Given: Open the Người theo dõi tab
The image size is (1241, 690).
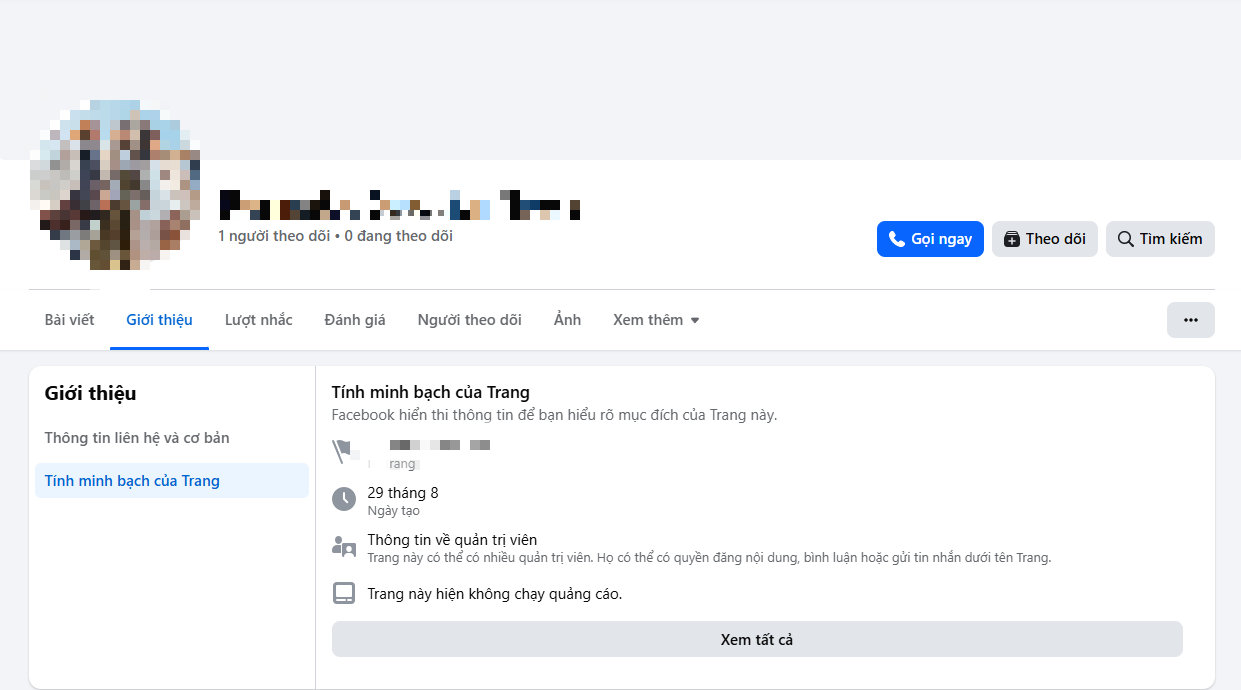Looking at the screenshot, I should click(469, 320).
